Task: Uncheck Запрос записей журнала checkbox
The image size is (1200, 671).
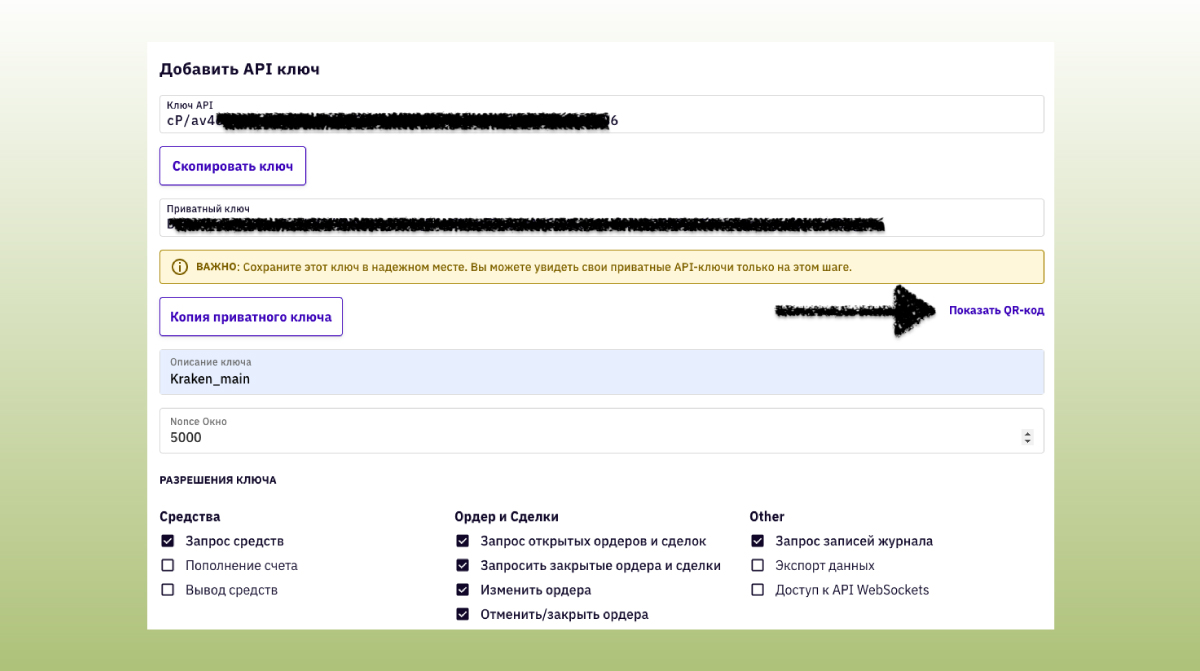Action: click(758, 541)
